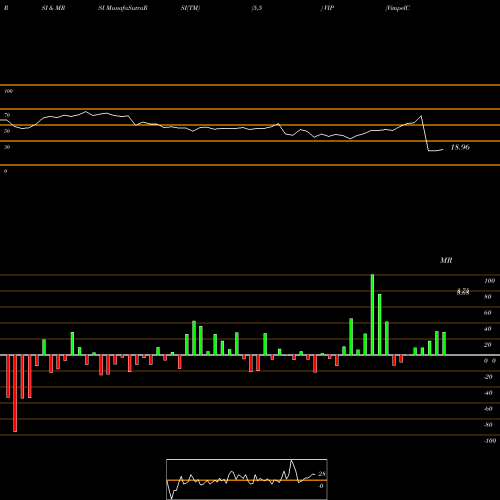
Task: Click the tallest green MR histogram bar
Action: 372,315
